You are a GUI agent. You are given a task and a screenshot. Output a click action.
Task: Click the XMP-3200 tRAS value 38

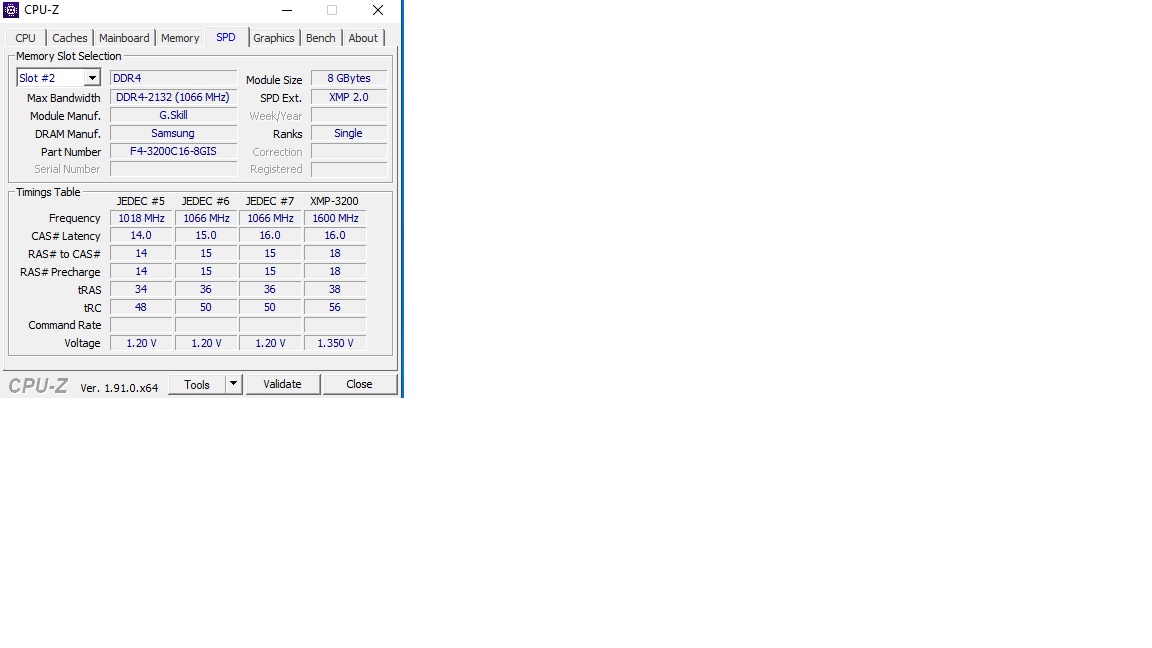point(335,289)
